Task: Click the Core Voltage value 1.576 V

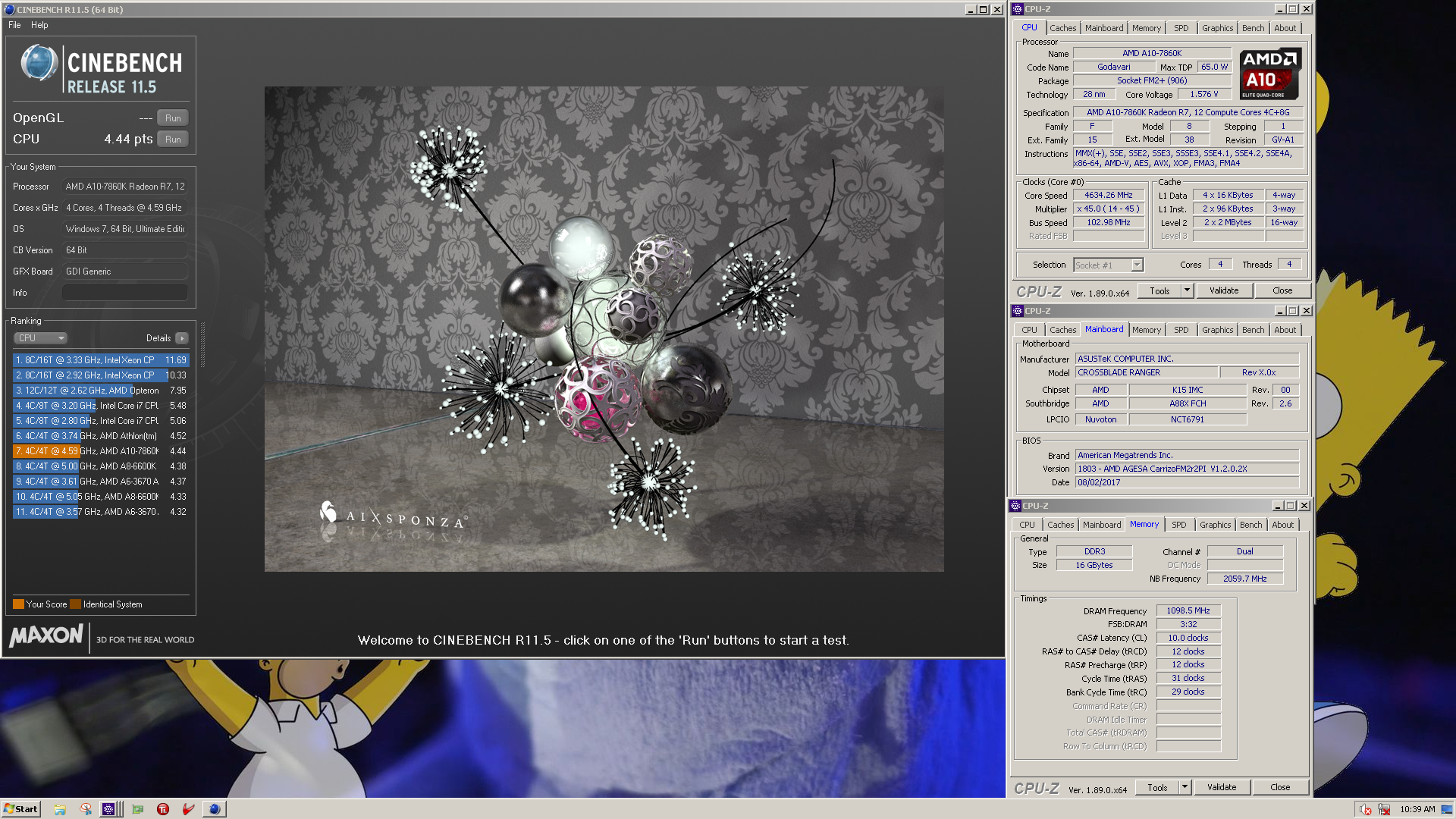Action: click(1203, 94)
